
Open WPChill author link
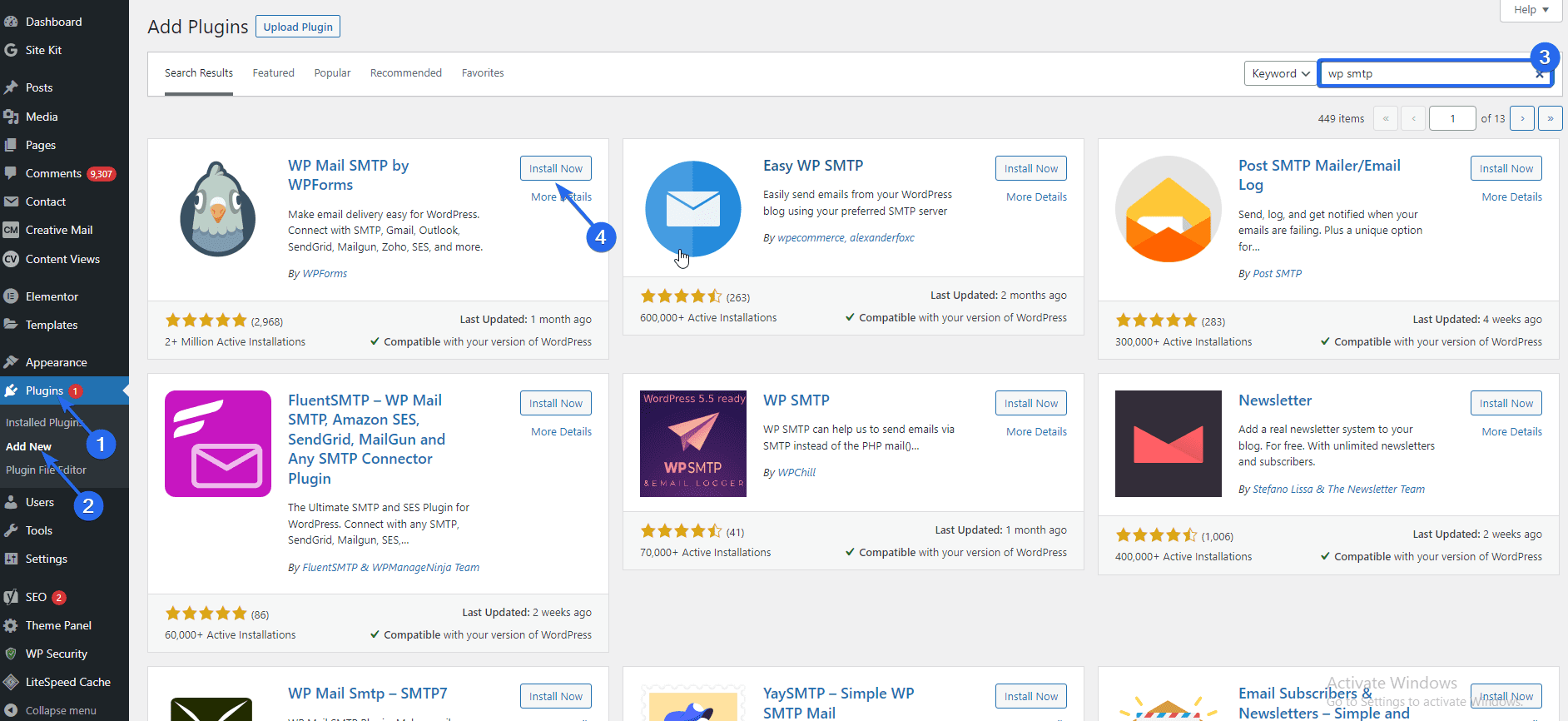coord(796,473)
